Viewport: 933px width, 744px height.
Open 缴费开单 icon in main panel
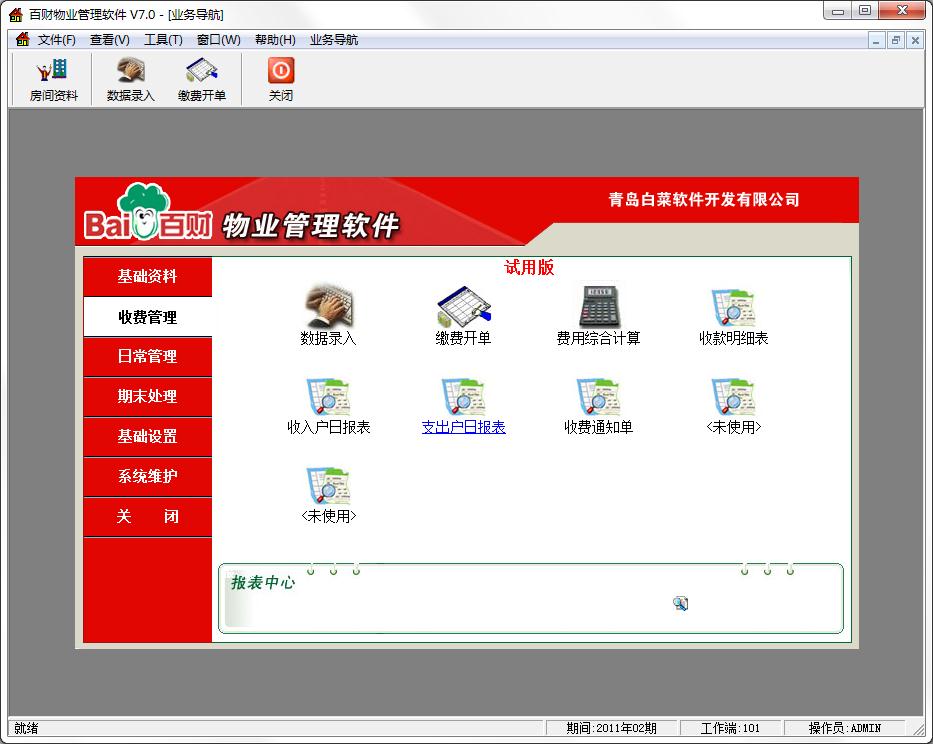464,306
